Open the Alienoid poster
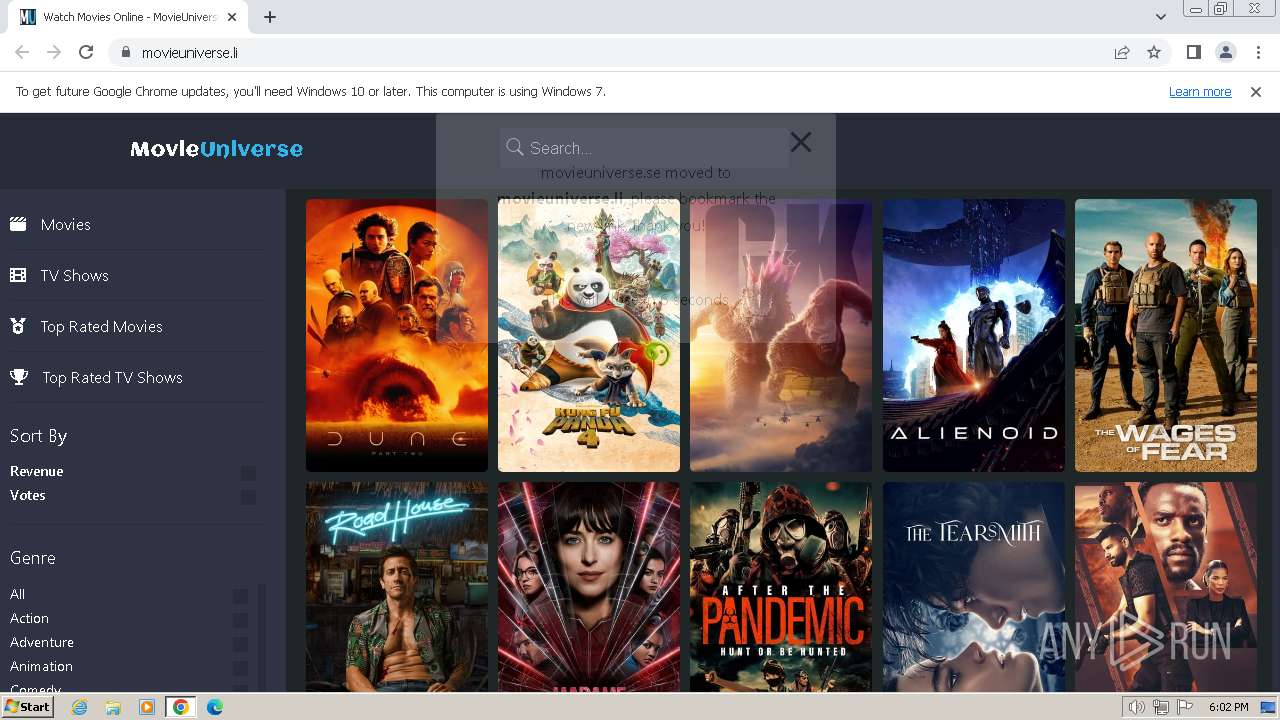This screenshot has height=720, width=1280. point(974,335)
